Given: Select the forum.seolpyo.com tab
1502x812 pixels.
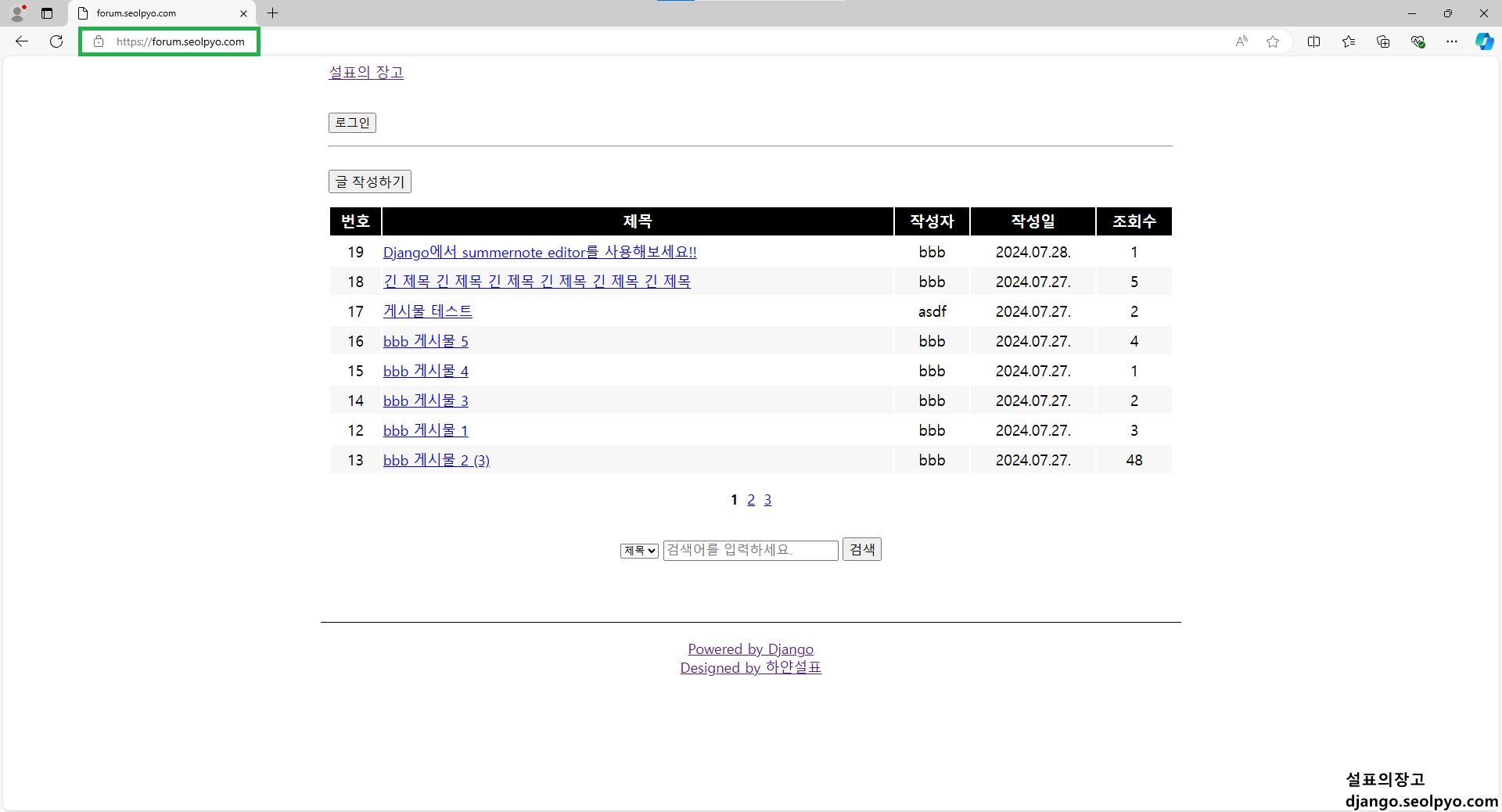Looking at the screenshot, I should point(162,13).
